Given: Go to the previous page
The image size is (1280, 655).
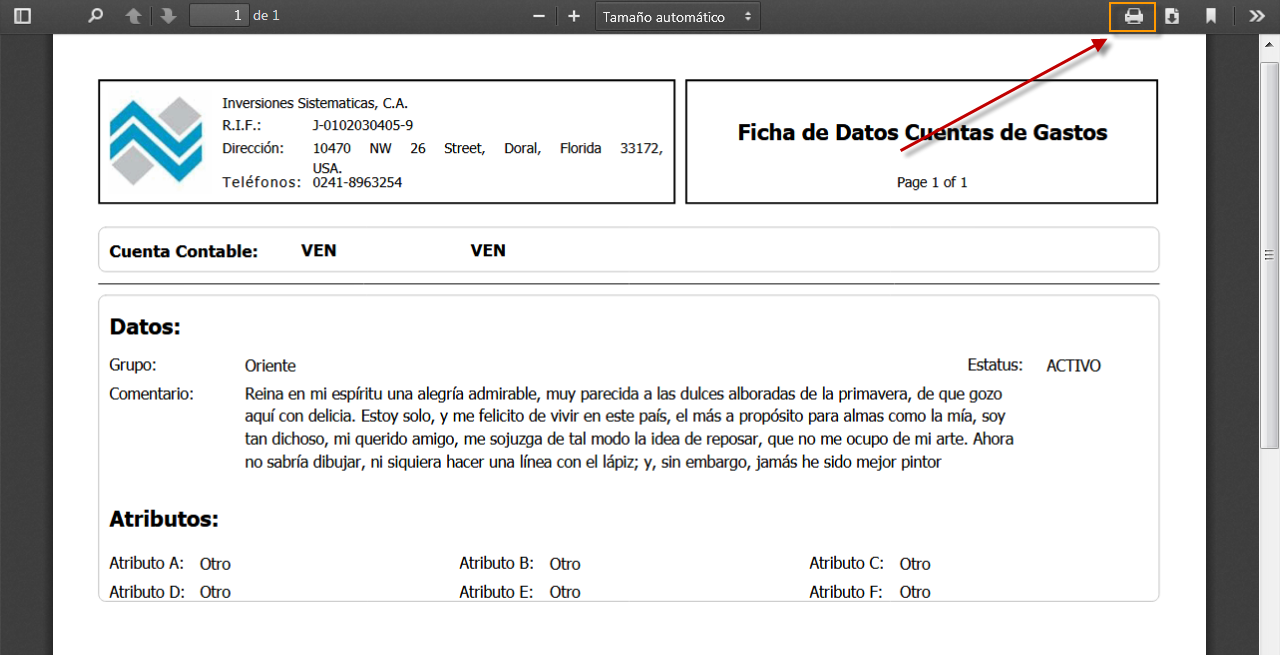Looking at the screenshot, I should (138, 15).
